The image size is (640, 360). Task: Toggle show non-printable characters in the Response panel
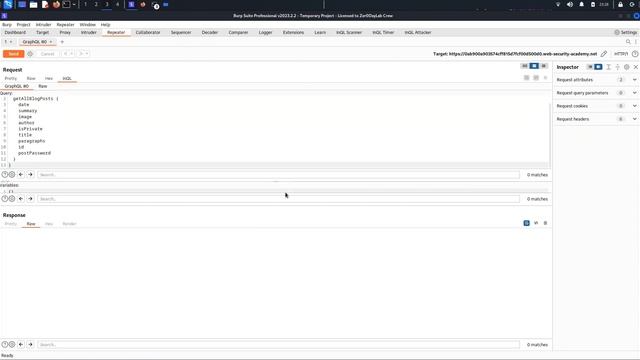click(x=536, y=223)
